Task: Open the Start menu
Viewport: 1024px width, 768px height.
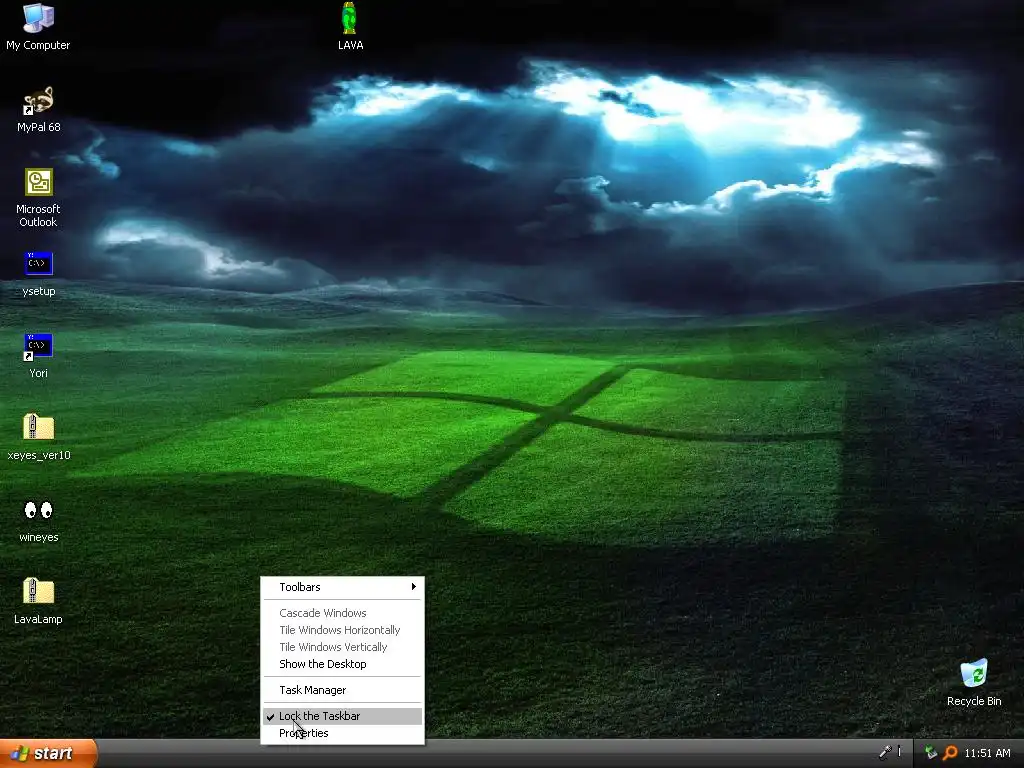Action: click(48, 753)
